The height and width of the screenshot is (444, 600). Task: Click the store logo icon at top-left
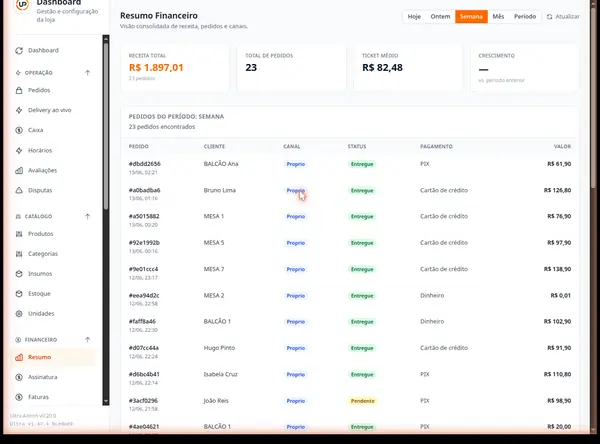[x=23, y=5]
